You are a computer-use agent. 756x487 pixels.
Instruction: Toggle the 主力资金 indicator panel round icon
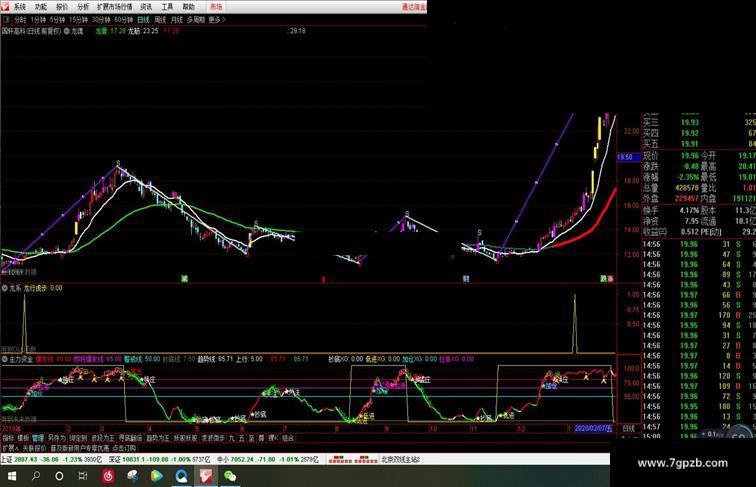click(x=4, y=359)
